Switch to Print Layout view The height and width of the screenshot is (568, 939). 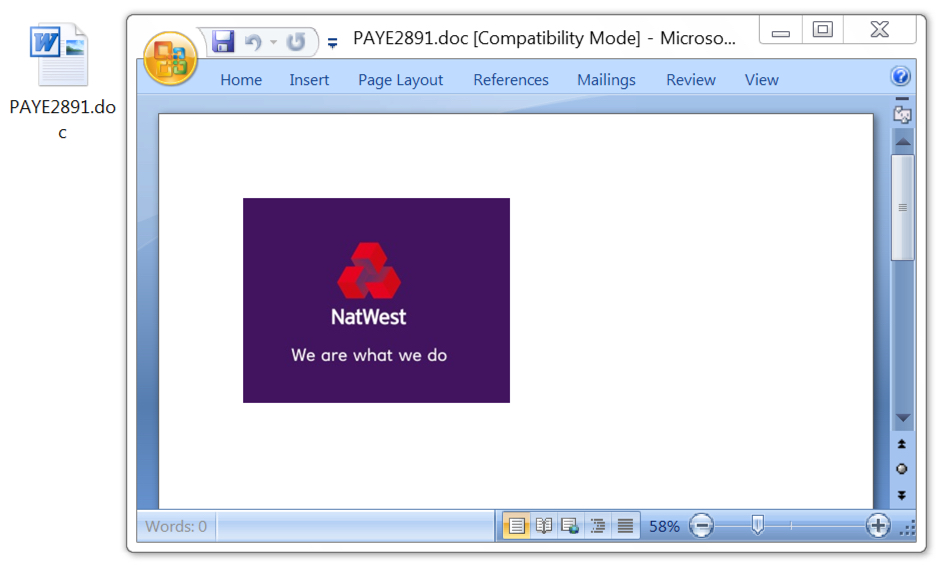516,526
